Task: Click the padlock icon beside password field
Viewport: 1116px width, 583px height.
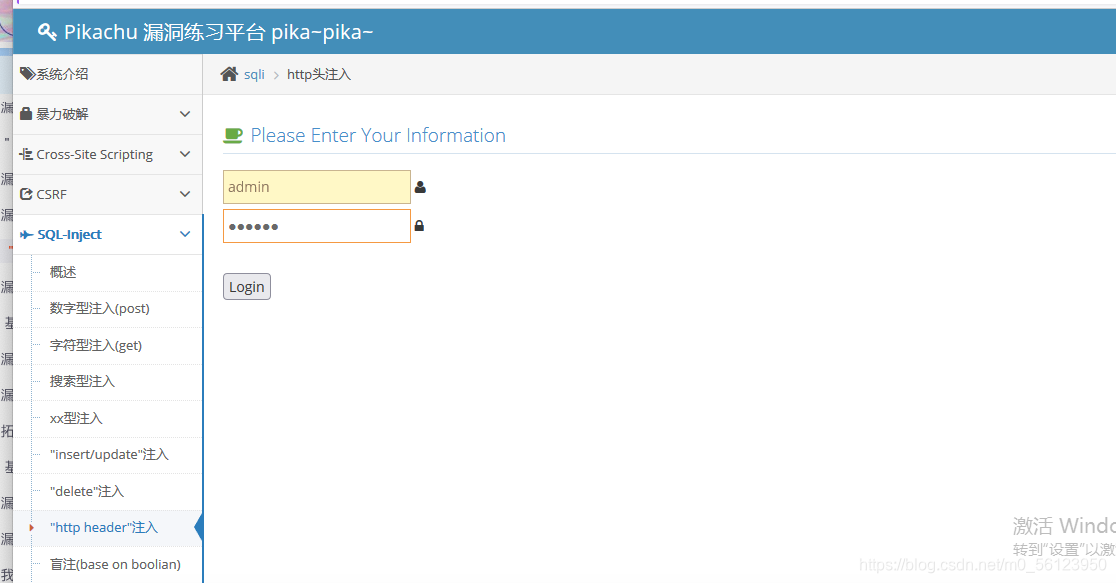Action: pyautogui.click(x=419, y=226)
